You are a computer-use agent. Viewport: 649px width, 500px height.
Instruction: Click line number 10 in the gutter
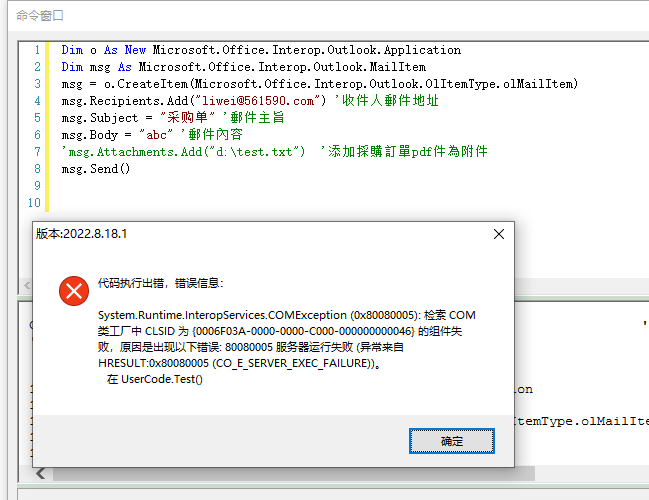point(35,203)
